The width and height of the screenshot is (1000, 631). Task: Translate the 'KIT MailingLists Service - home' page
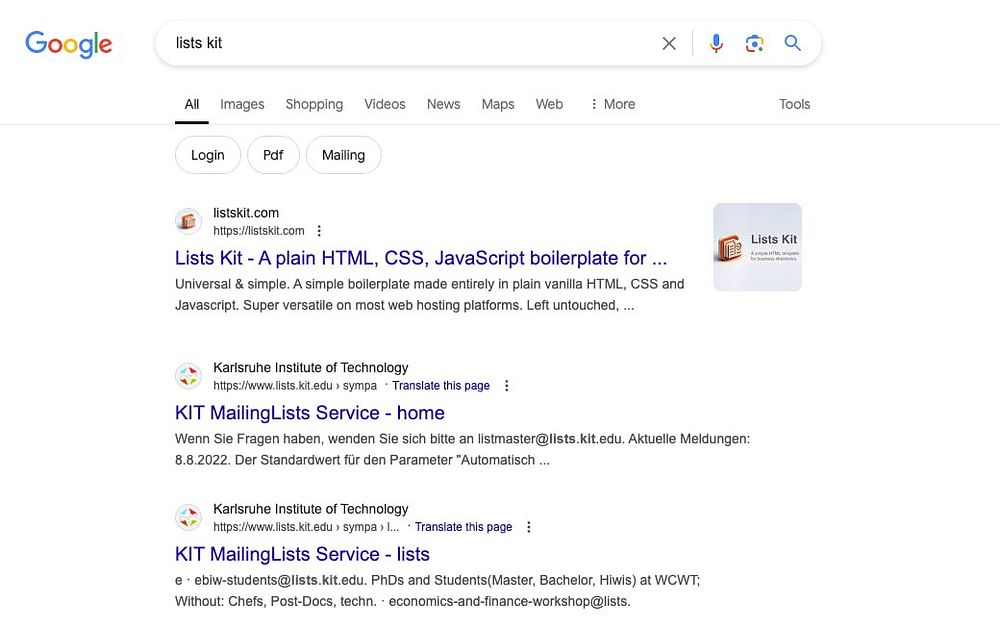point(441,386)
